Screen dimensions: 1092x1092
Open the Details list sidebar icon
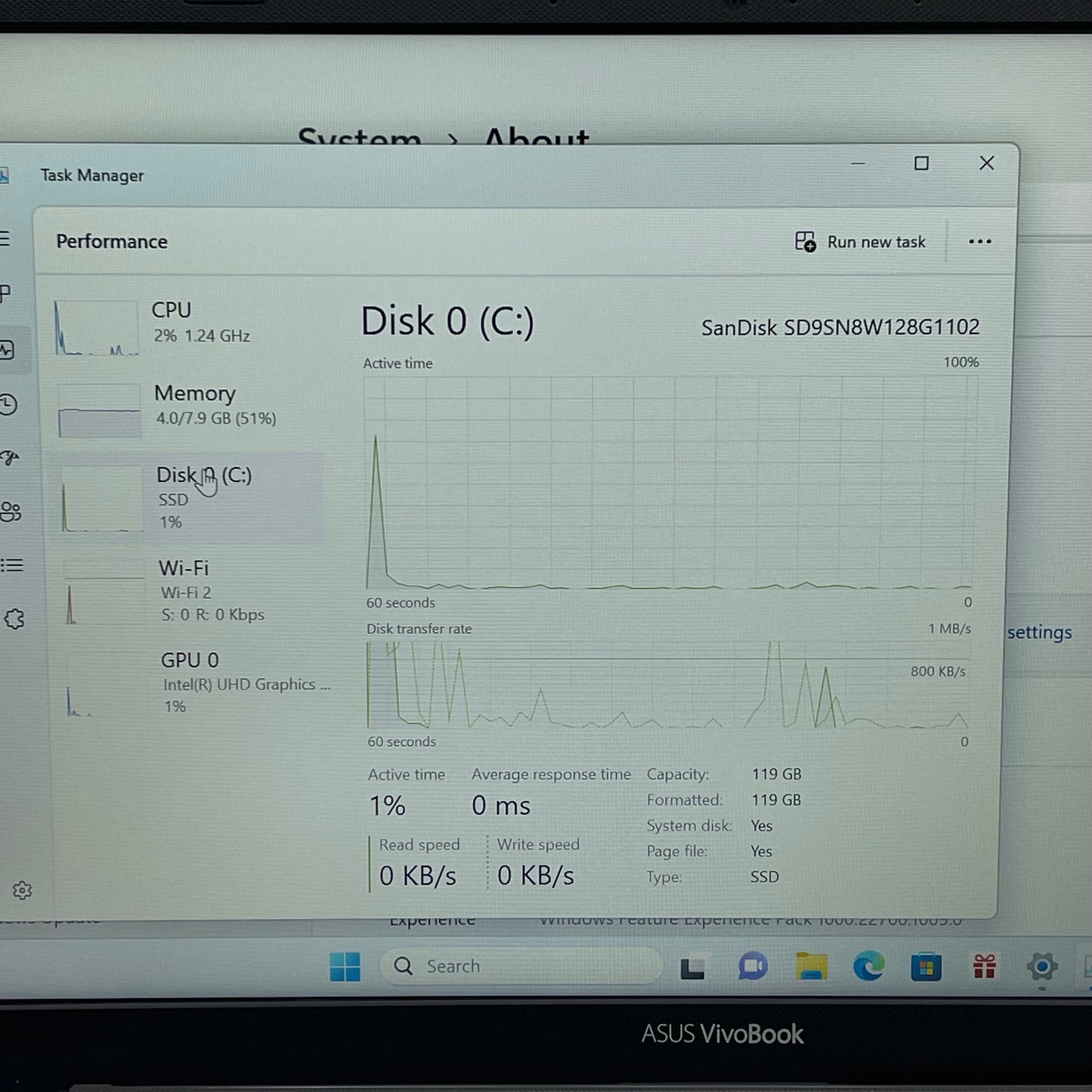pyautogui.click(x=12, y=565)
